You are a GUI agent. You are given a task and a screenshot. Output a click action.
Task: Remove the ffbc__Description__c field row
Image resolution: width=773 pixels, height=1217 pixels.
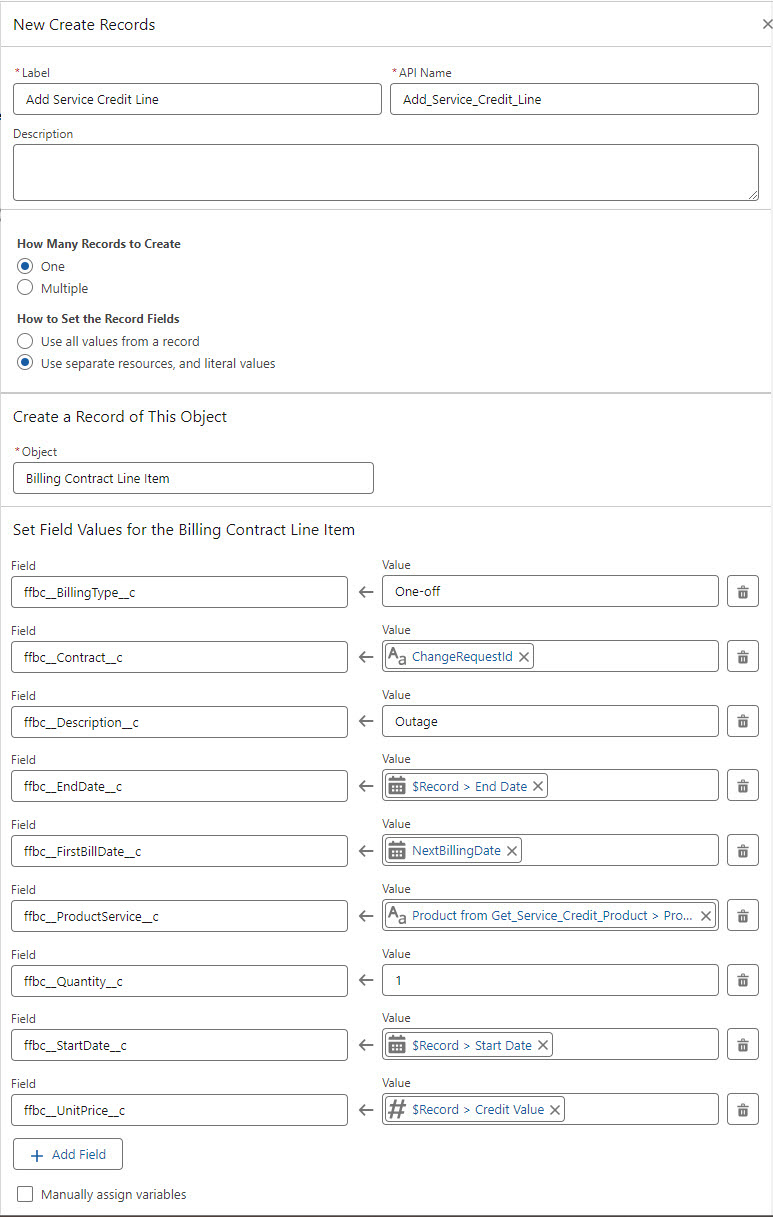[x=742, y=722]
